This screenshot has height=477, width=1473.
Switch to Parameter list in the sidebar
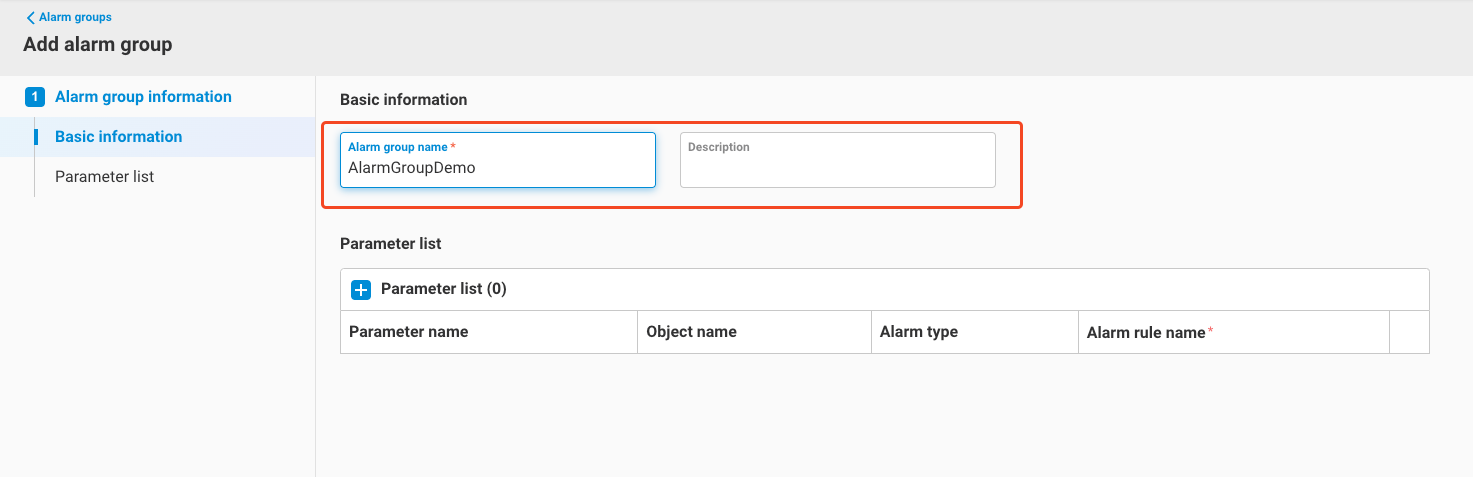104,177
